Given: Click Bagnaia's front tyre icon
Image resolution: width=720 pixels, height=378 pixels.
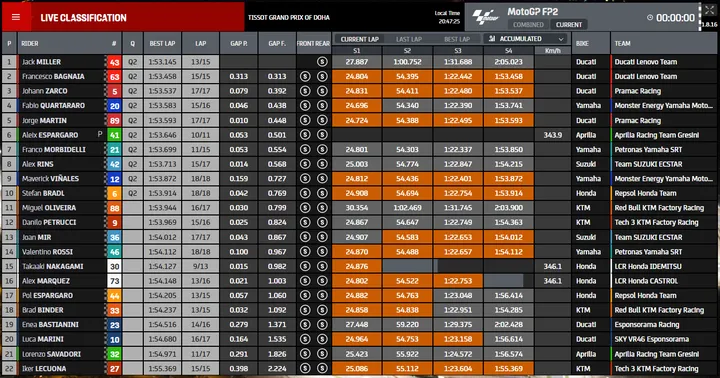Looking at the screenshot, I should click(x=305, y=76).
